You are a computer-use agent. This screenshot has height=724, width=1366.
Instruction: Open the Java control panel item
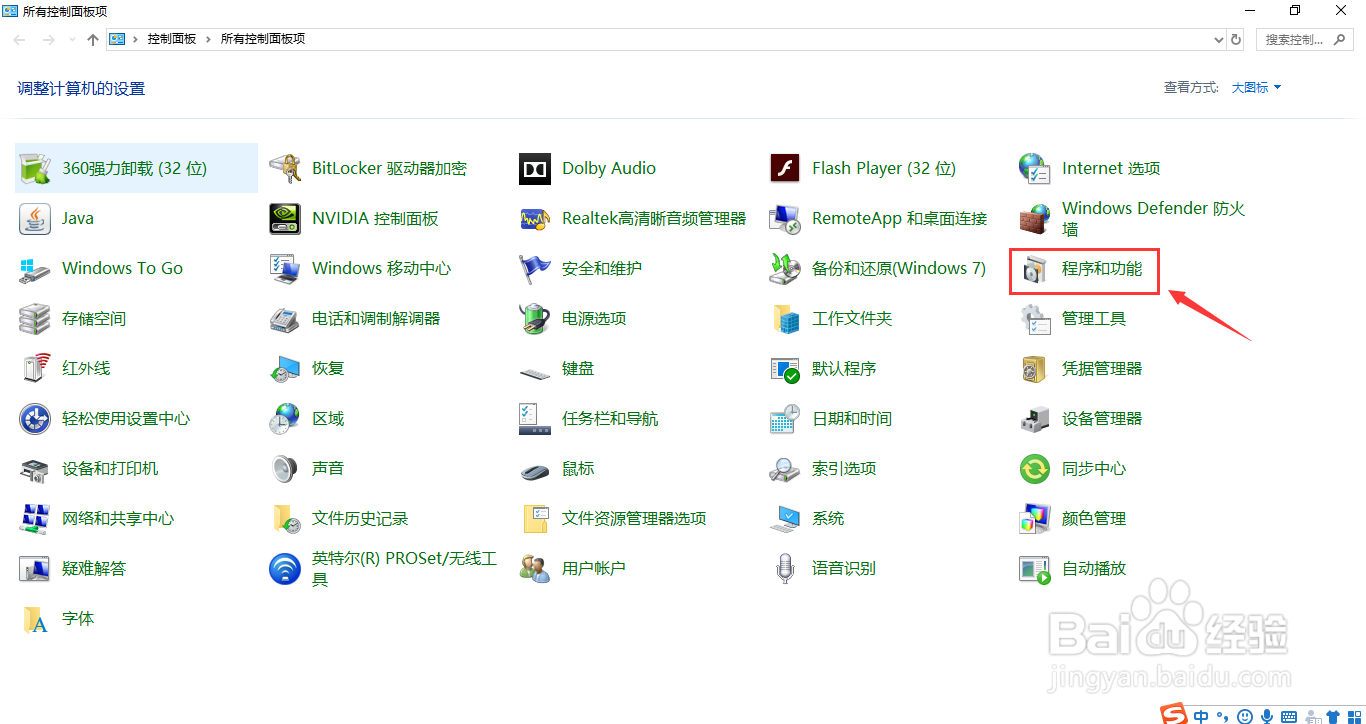point(77,218)
